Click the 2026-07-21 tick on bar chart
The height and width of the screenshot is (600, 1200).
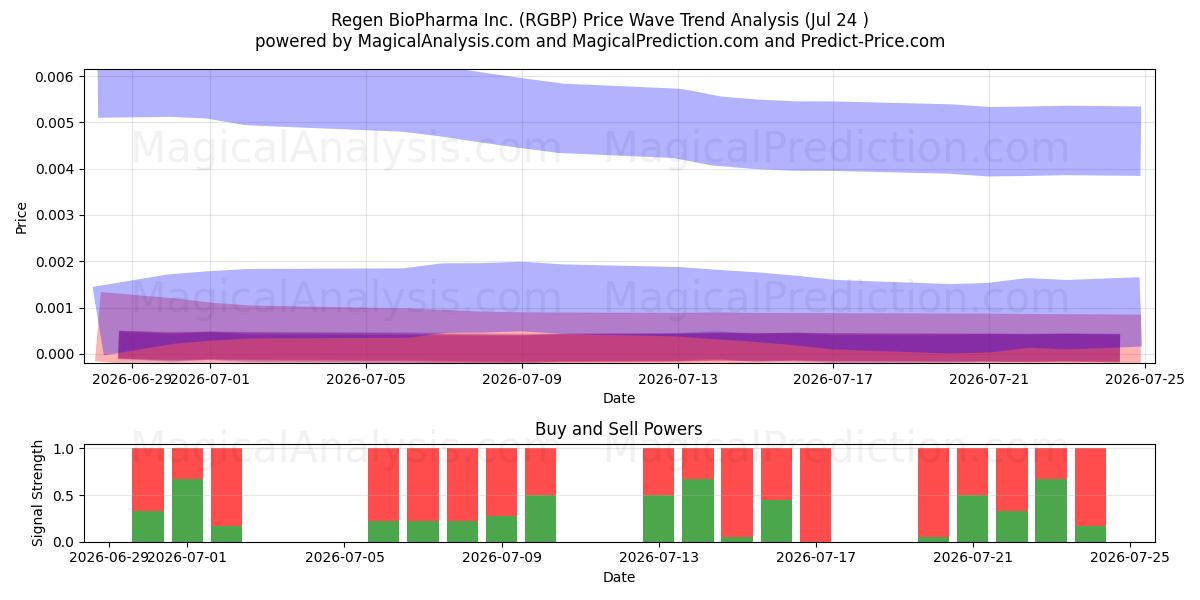click(x=973, y=557)
